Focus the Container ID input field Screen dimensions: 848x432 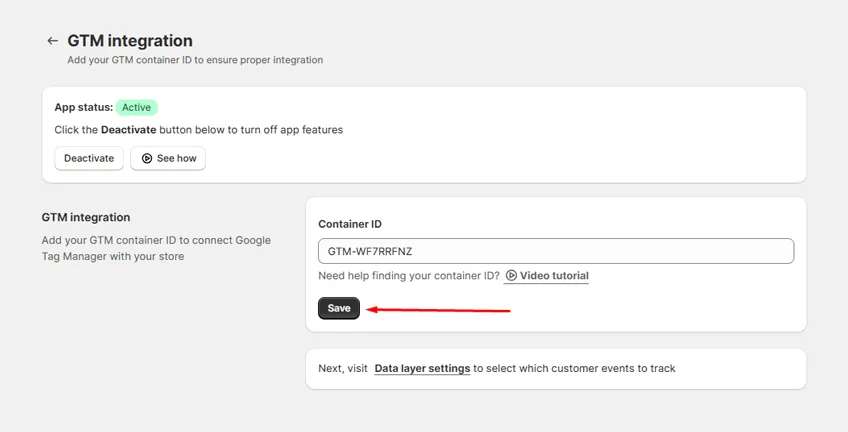[556, 251]
